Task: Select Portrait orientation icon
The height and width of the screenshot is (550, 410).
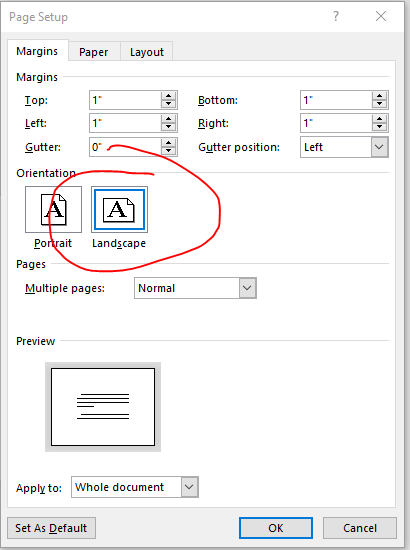Action: point(53,209)
